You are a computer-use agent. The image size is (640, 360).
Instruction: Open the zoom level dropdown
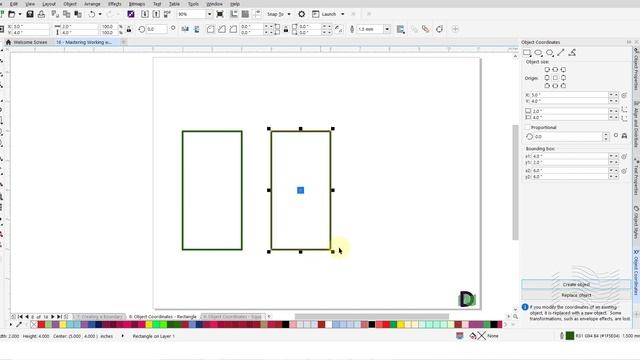click(209, 14)
